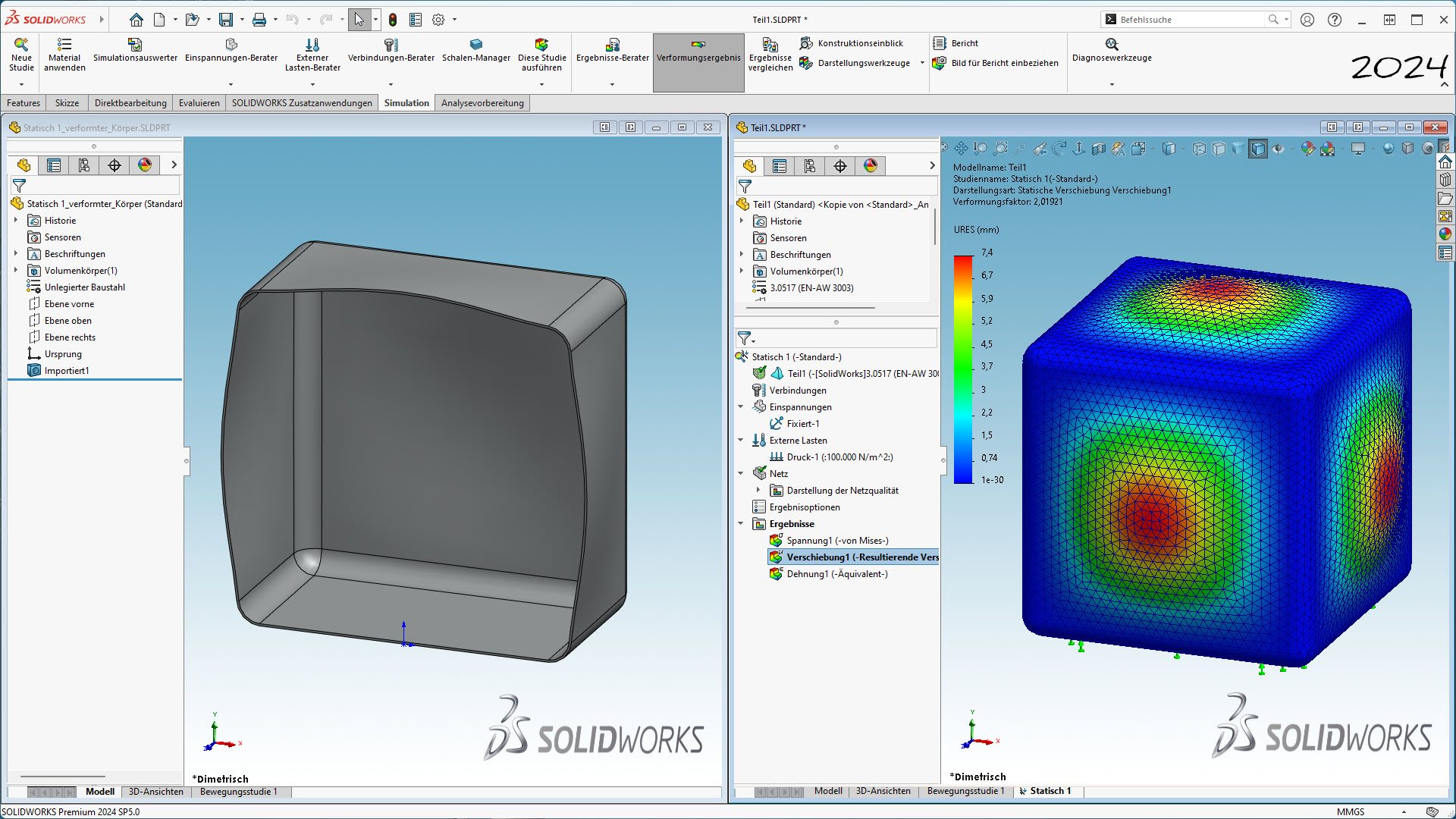Open the DisplayManager tab in left panel
The width and height of the screenshot is (1456, 819).
click(145, 165)
